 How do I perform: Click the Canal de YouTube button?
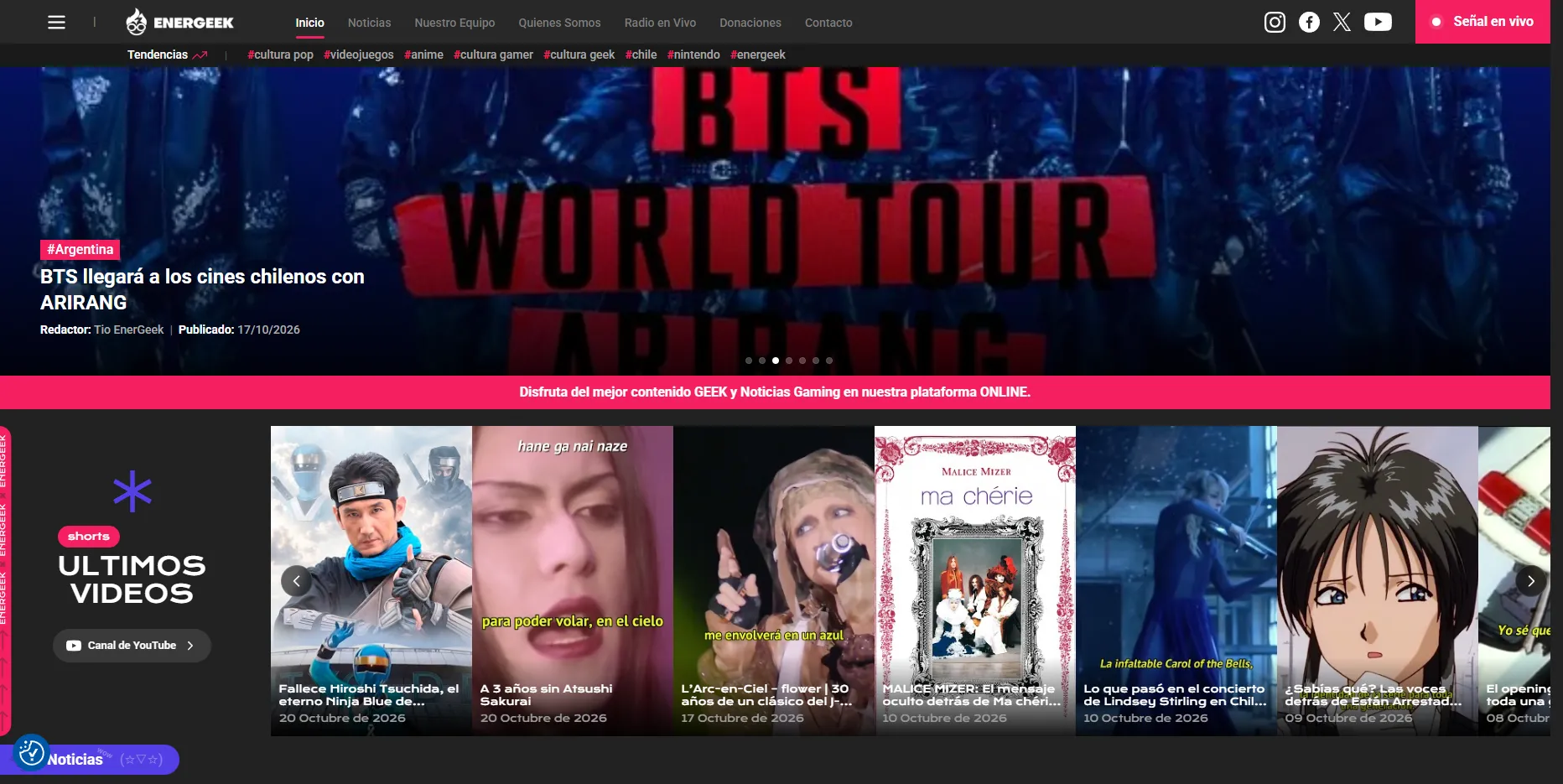tap(132, 646)
